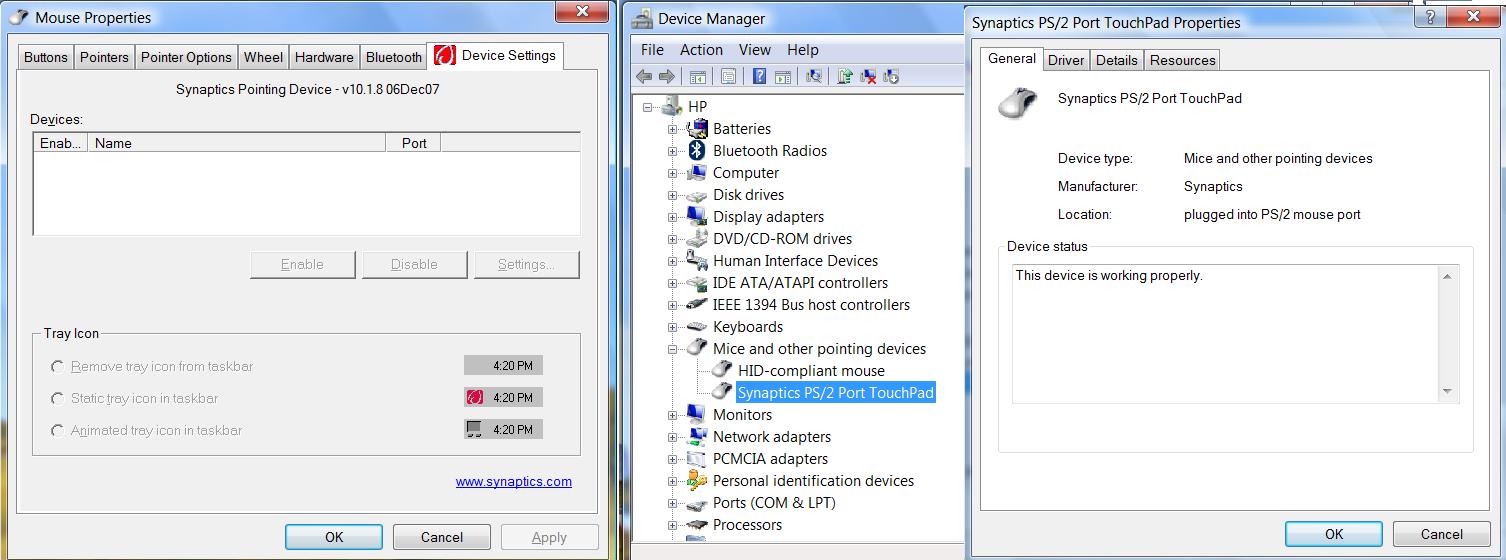
Task: Scan for hardware changes toolbar icon
Action: click(814, 76)
